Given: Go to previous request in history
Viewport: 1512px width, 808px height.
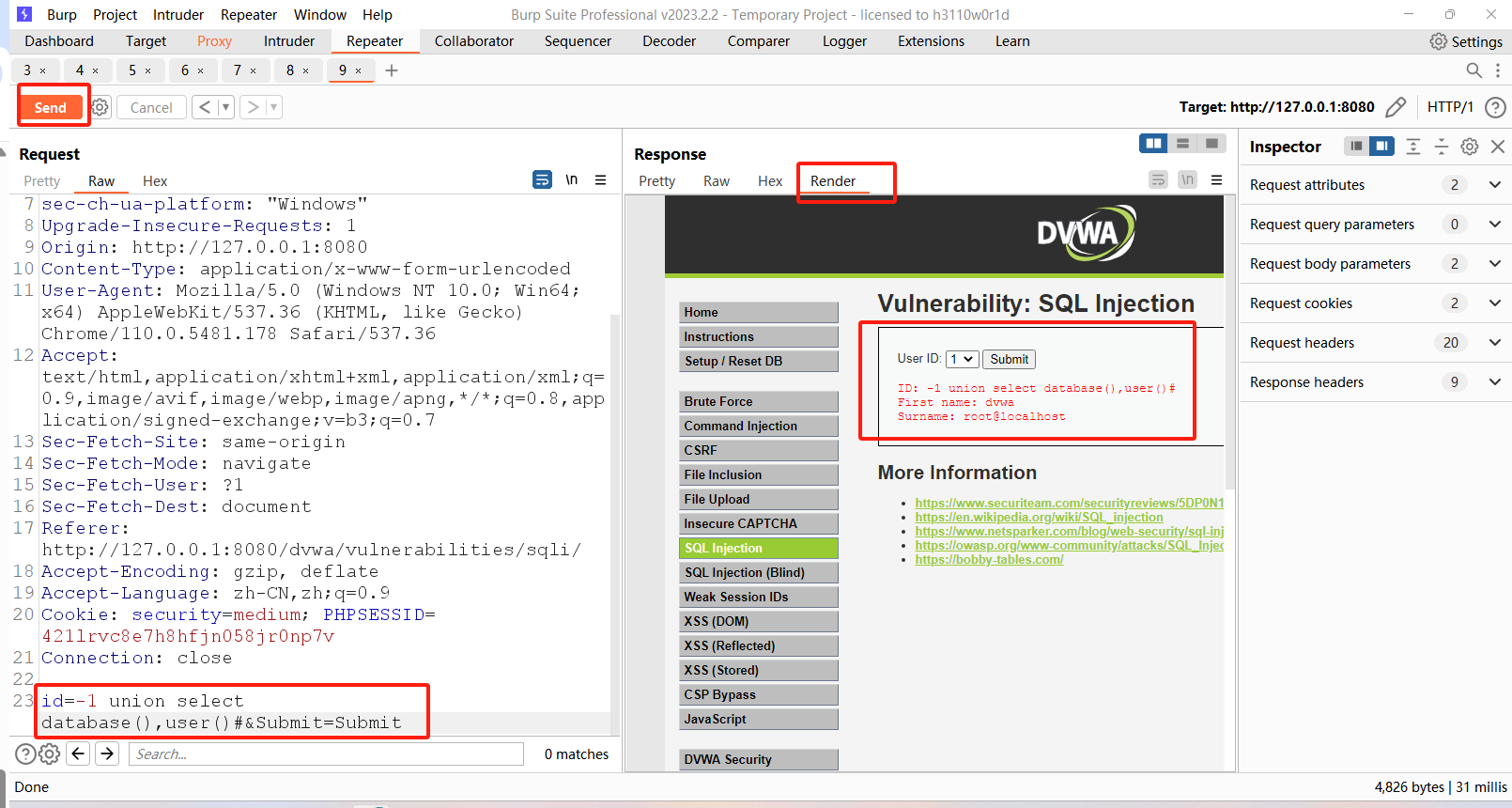Looking at the screenshot, I should tap(204, 107).
